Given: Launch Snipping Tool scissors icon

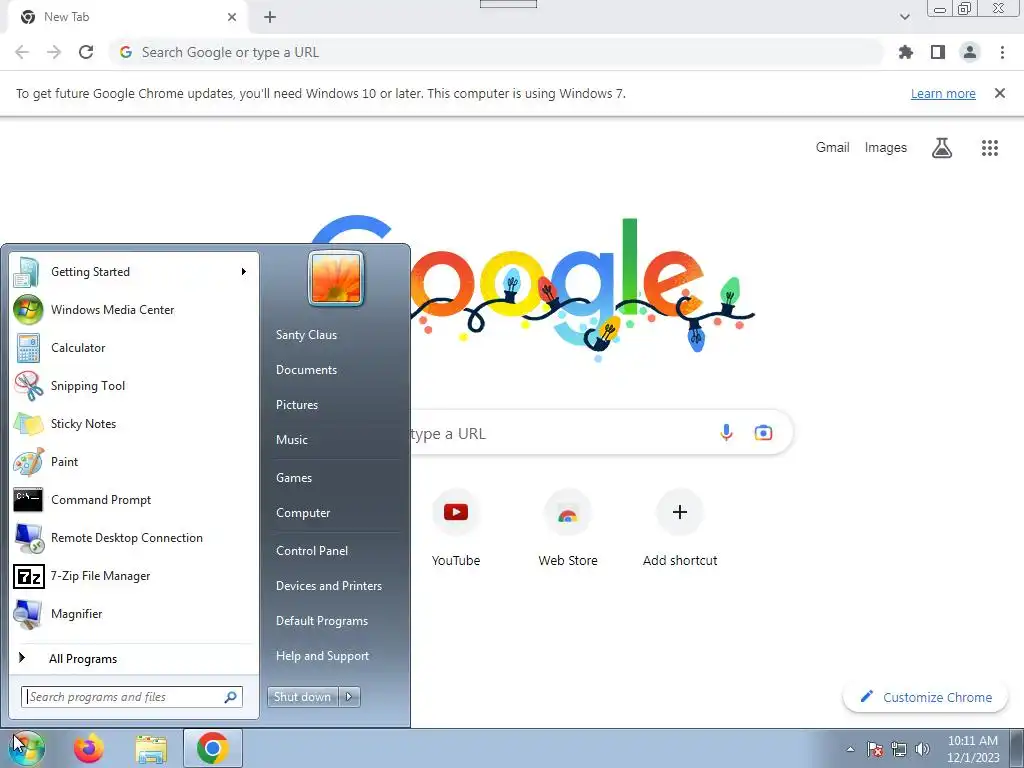Looking at the screenshot, I should [28, 386].
